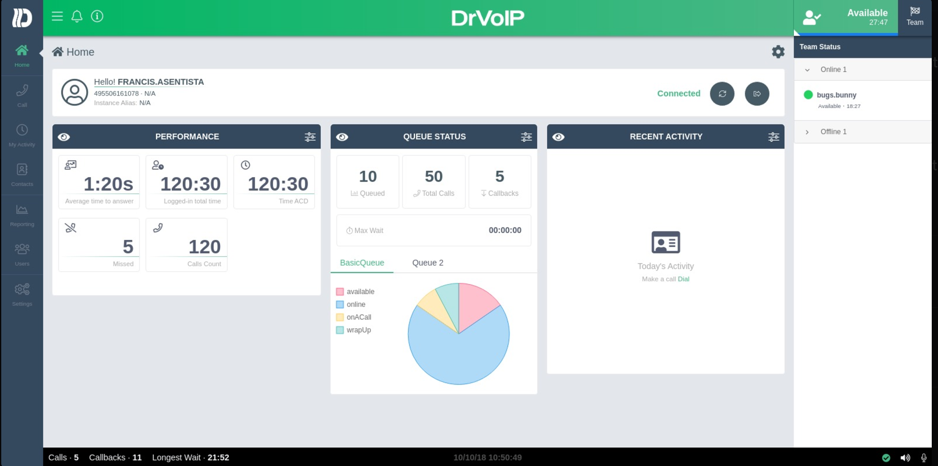This screenshot has width=938, height=466.
Task: Click the Callbacks card in Queue Status
Action: 500,182
